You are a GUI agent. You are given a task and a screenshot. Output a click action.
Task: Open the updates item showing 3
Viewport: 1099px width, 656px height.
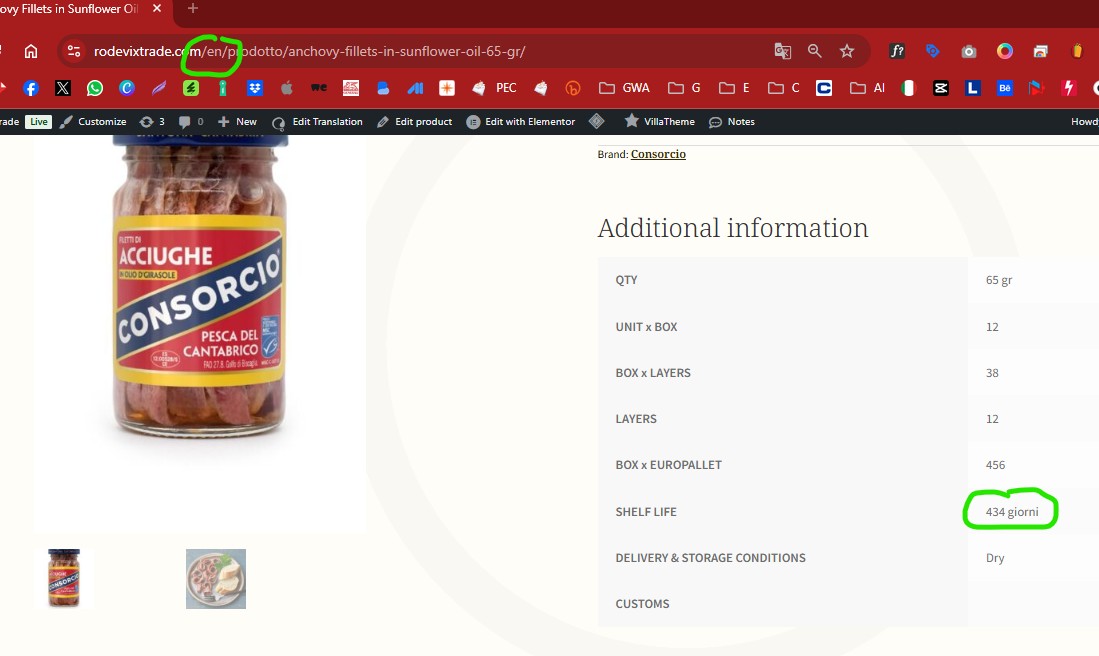coord(152,121)
